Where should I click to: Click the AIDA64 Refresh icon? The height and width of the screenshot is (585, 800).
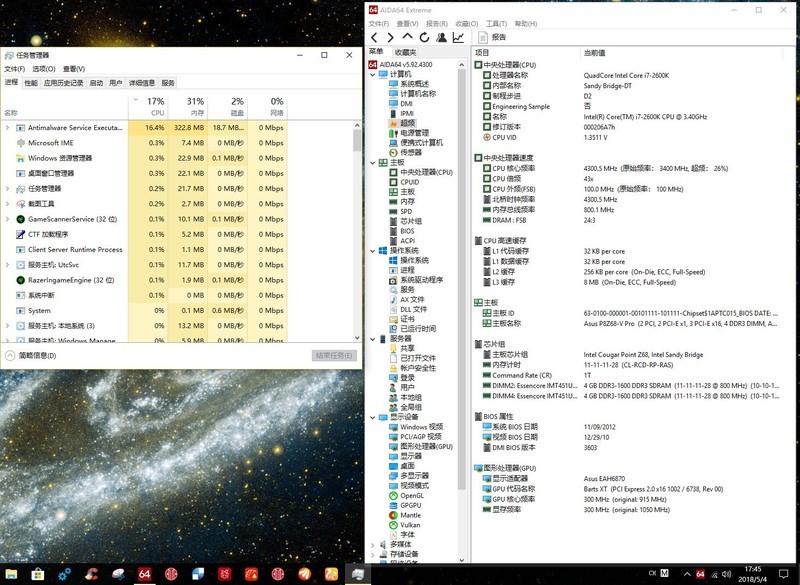(x=424, y=37)
